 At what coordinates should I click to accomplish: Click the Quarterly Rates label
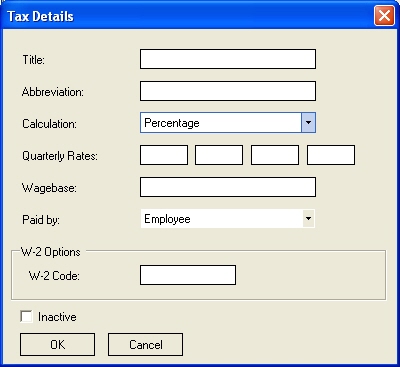60,156
